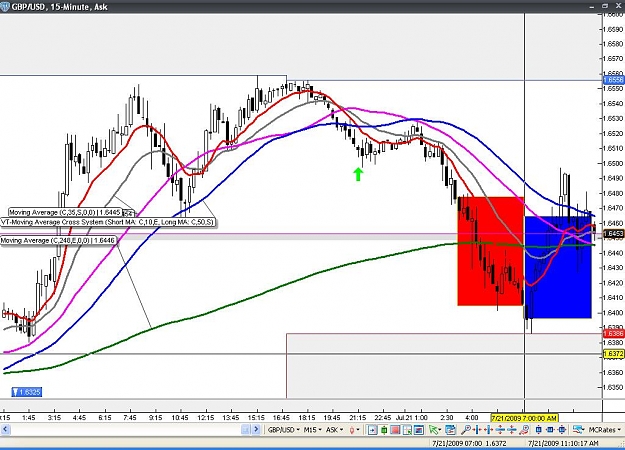This screenshot has width=625, height=450.
Task: Click the 15:15 time axis label
Action: pyautogui.click(x=256, y=418)
